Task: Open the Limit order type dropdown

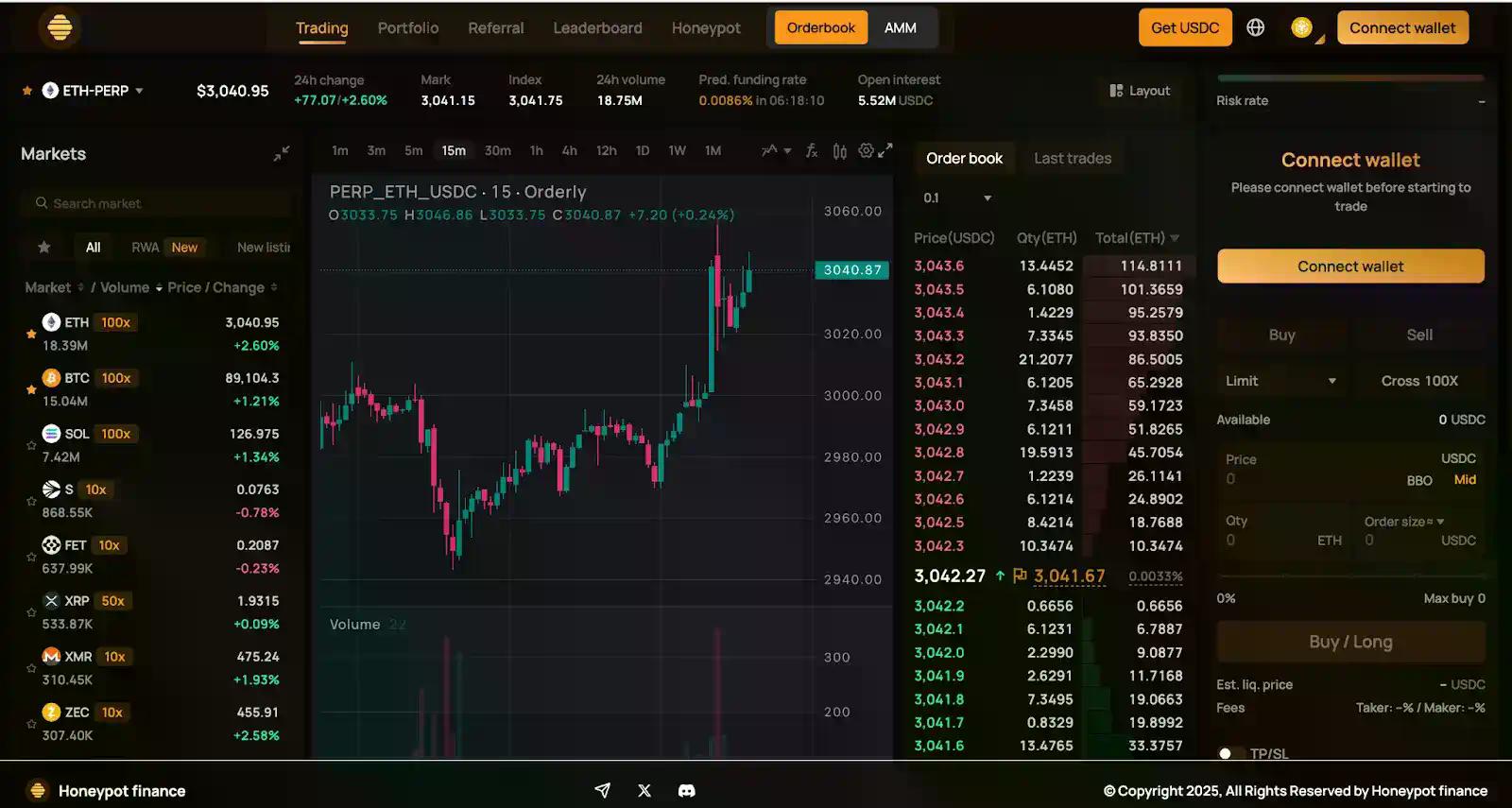Action: click(x=1280, y=381)
